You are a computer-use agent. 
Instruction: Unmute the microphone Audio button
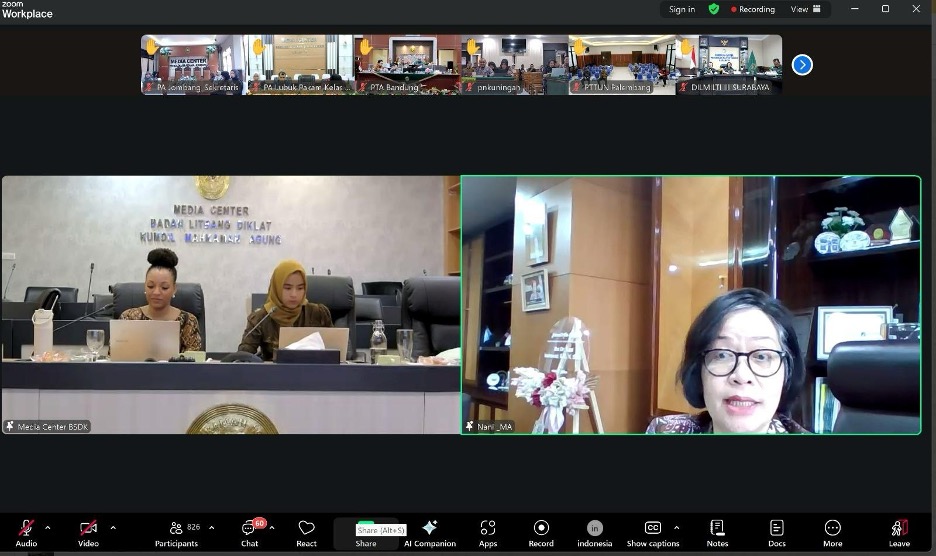coord(26,533)
